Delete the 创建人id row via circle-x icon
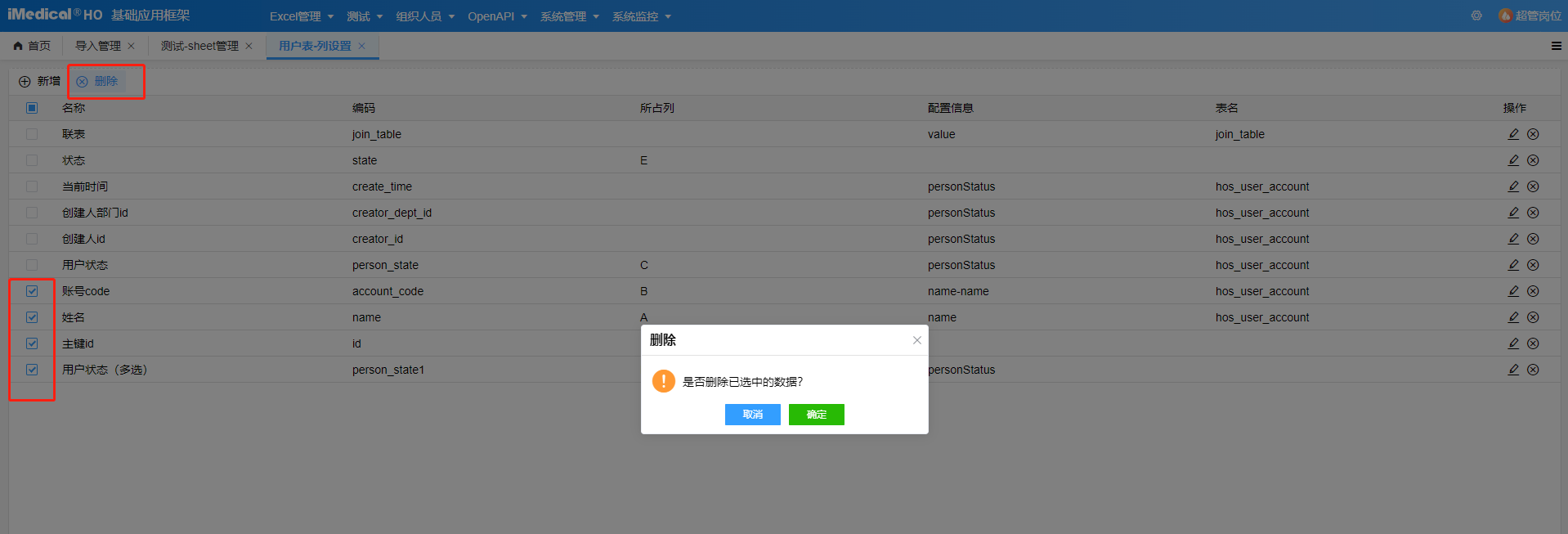The width and height of the screenshot is (1568, 534). tap(1533, 239)
